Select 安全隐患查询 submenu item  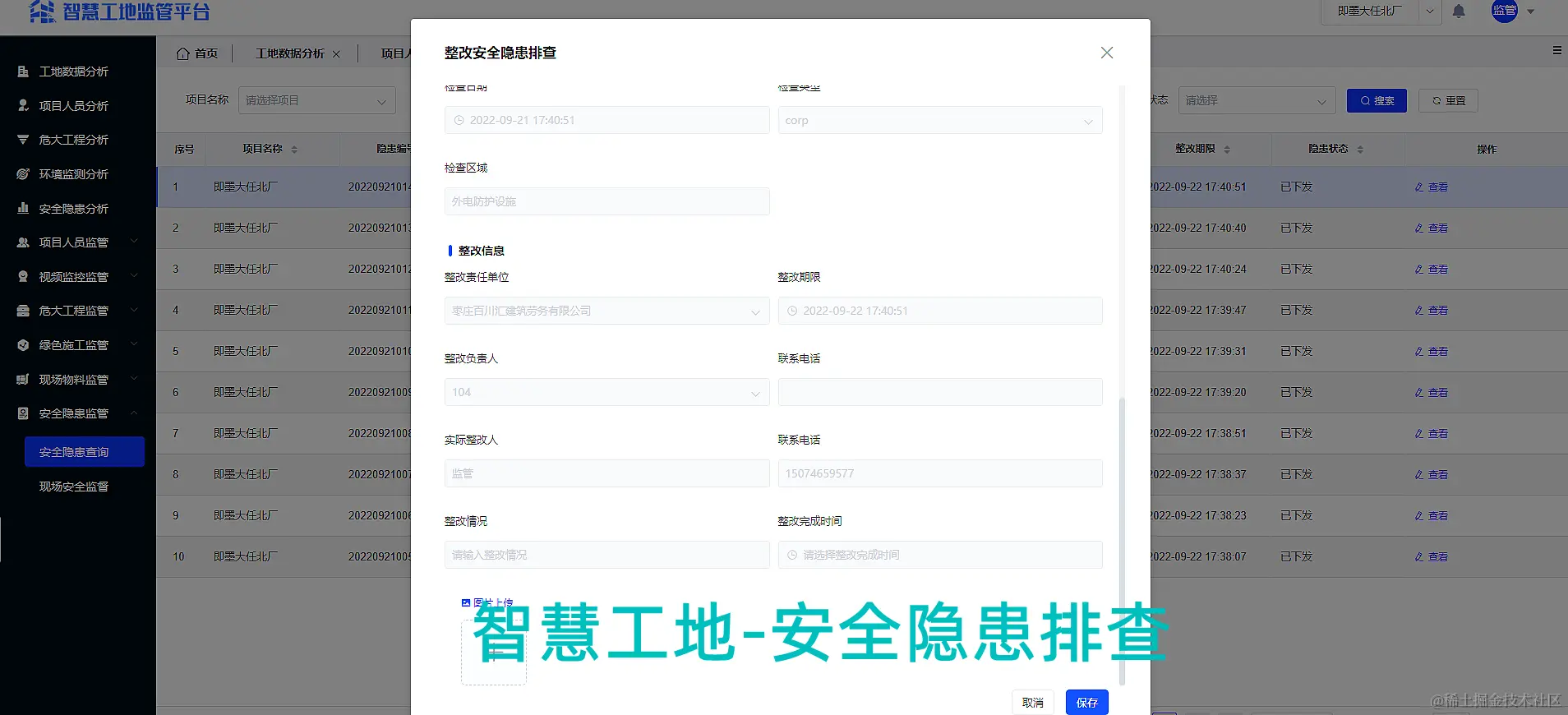click(x=85, y=452)
